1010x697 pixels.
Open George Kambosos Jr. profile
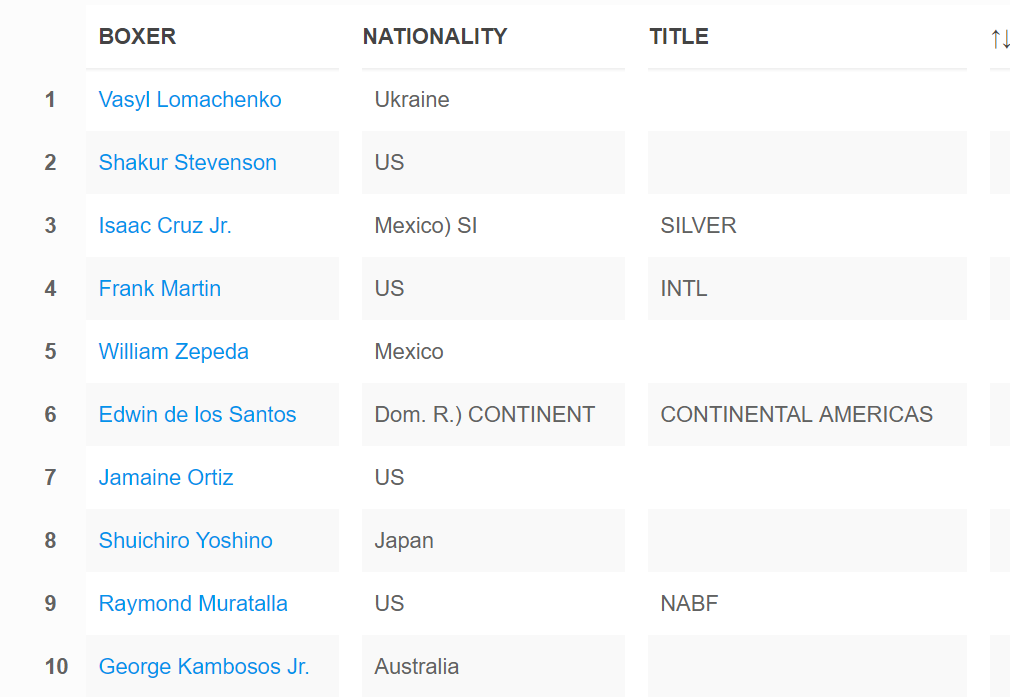204,666
